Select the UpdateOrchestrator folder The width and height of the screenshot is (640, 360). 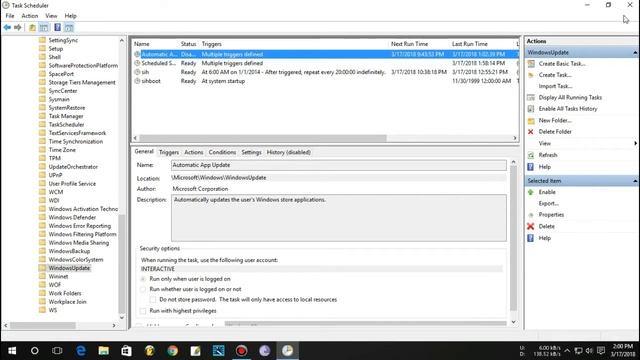click(x=73, y=167)
